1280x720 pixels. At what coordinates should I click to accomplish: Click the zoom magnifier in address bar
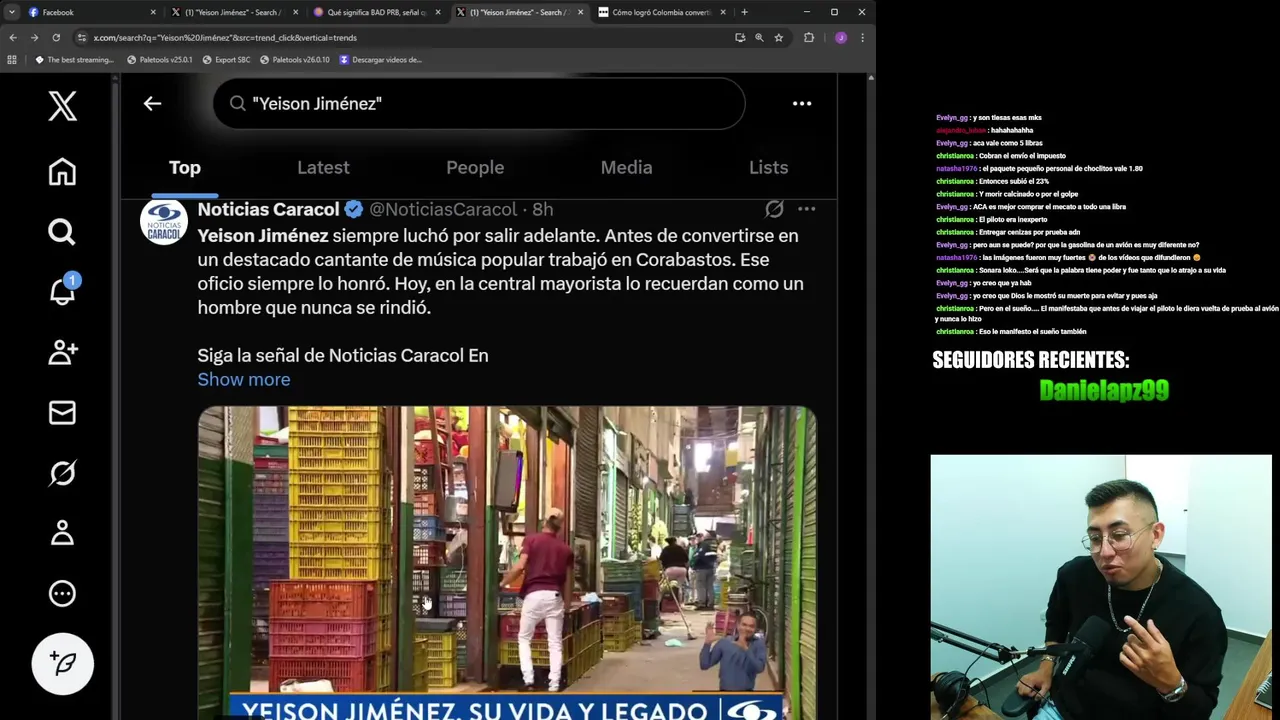point(759,37)
